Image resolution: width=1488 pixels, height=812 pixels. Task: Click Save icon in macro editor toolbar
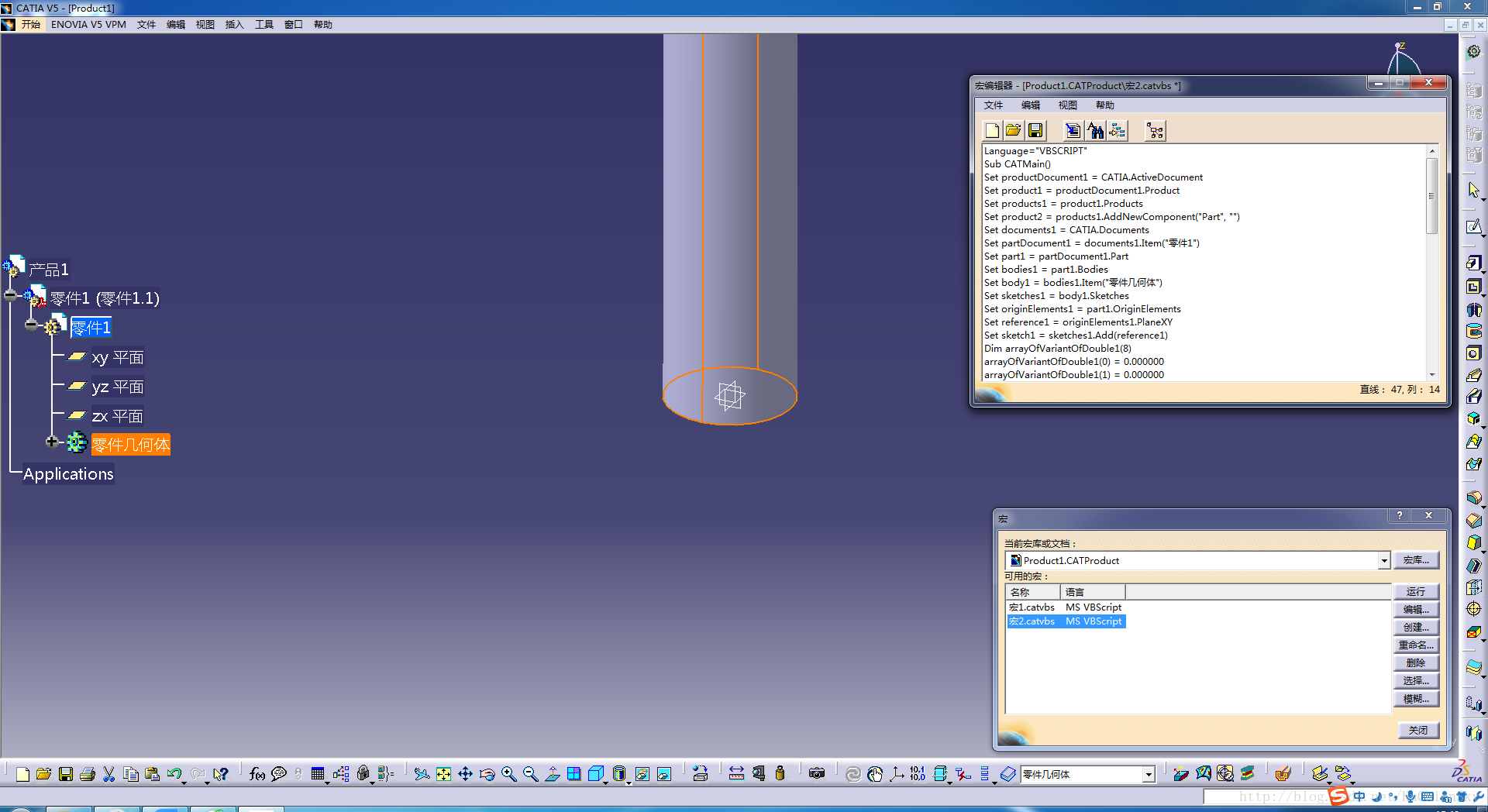pos(1035,131)
